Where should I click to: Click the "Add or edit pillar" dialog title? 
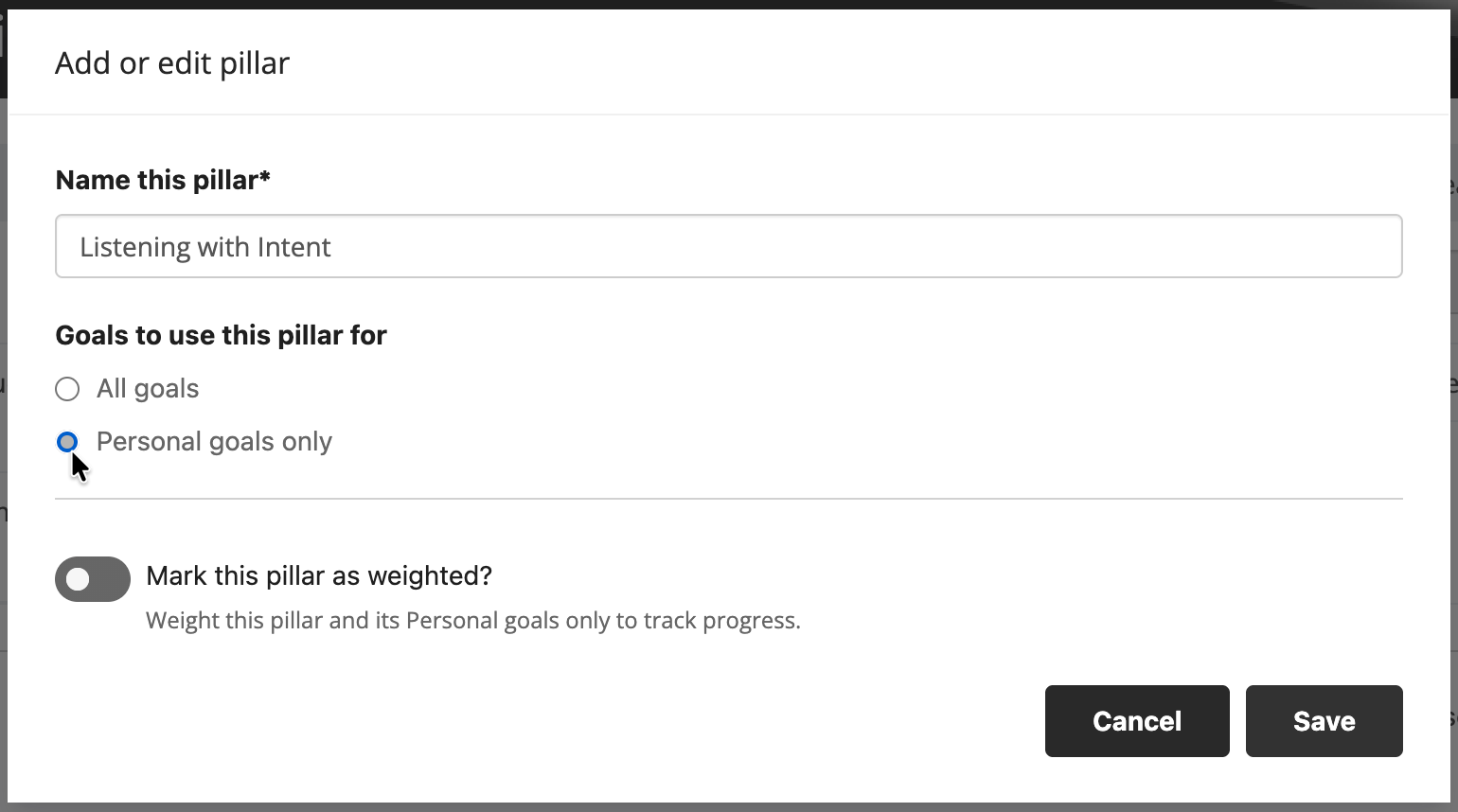click(x=172, y=63)
